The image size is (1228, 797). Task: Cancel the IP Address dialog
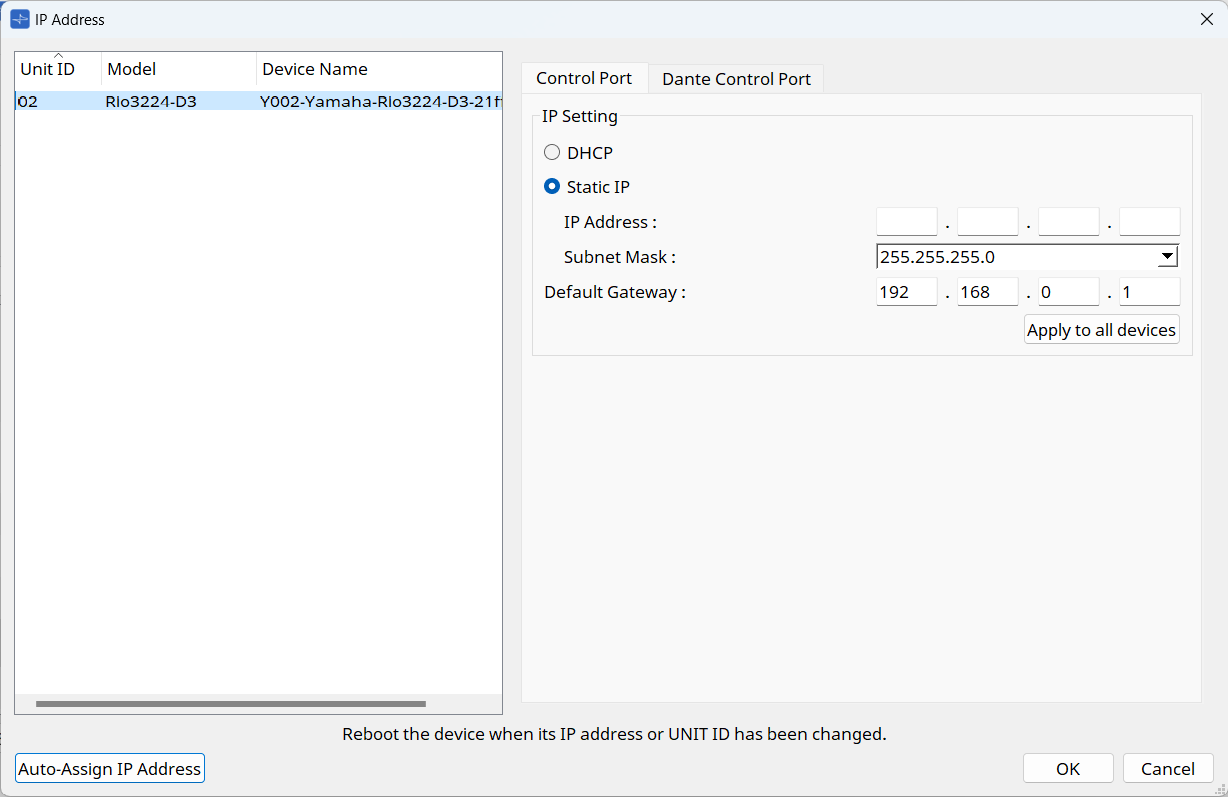click(1168, 768)
